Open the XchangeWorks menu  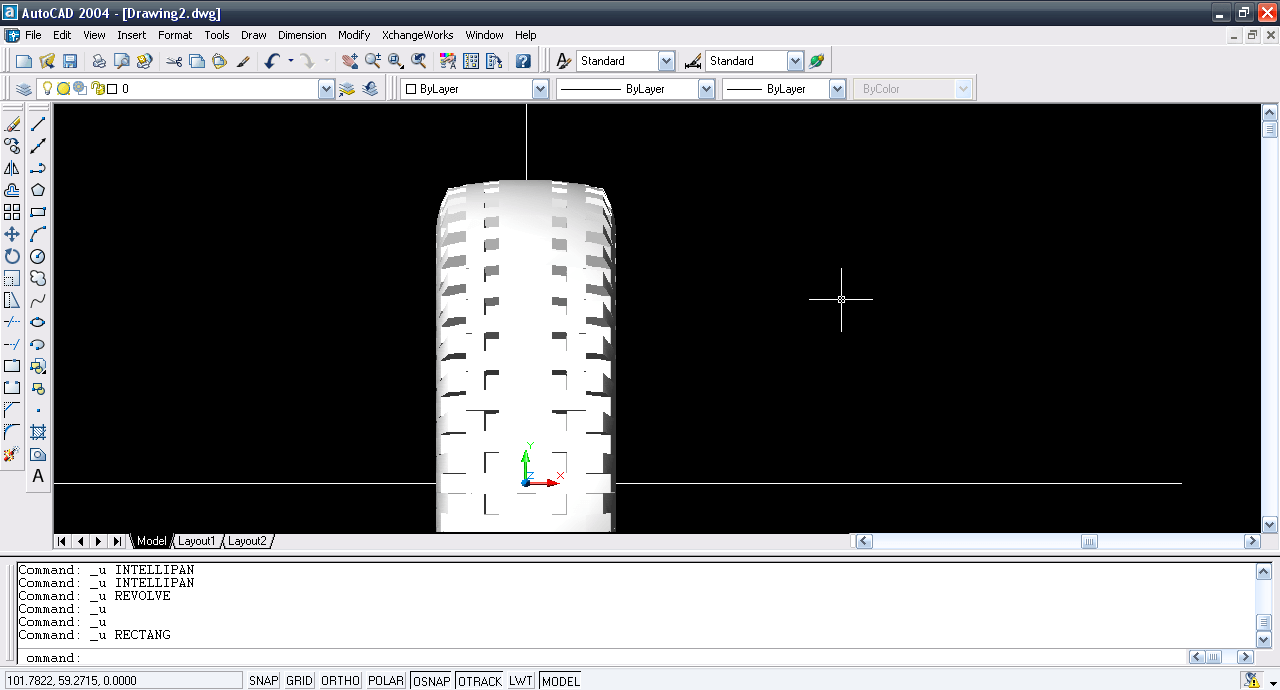click(418, 35)
